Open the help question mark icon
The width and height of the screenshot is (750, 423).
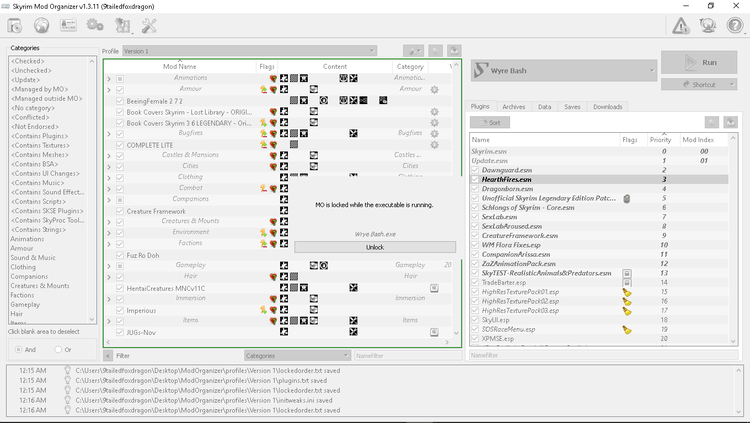coord(735,25)
